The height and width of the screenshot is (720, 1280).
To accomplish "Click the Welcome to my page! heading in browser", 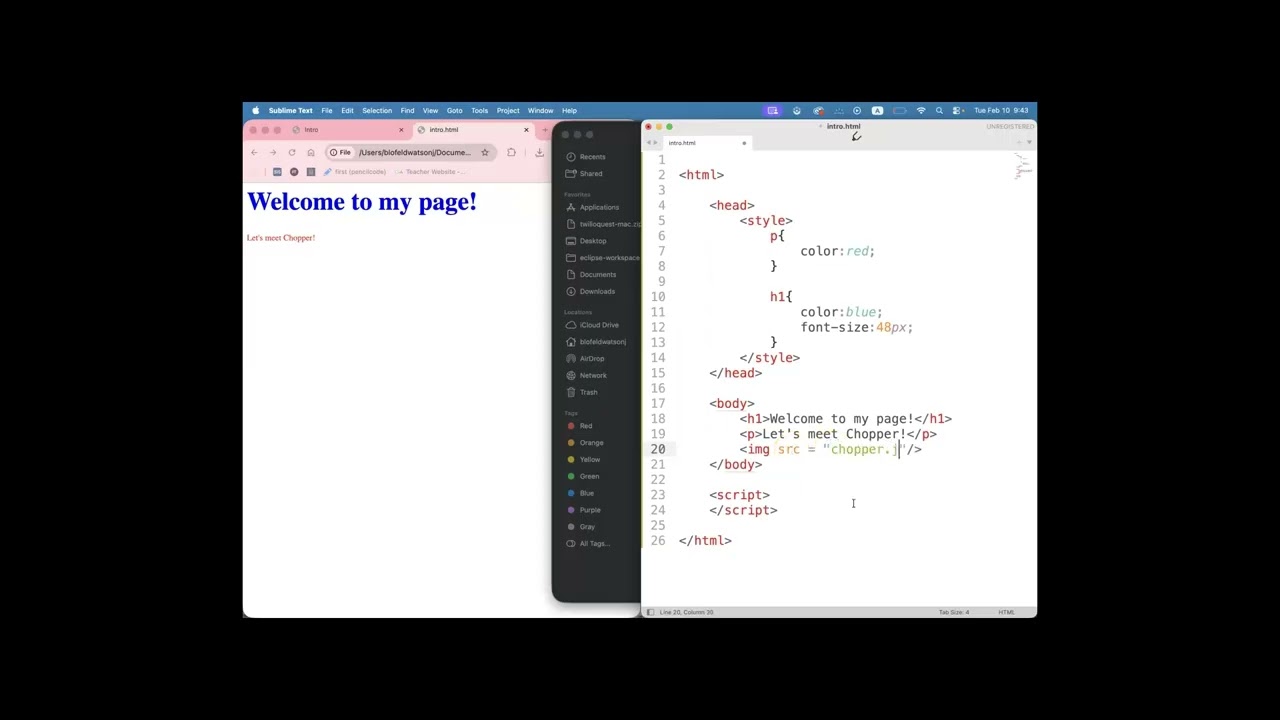I will tap(362, 202).
